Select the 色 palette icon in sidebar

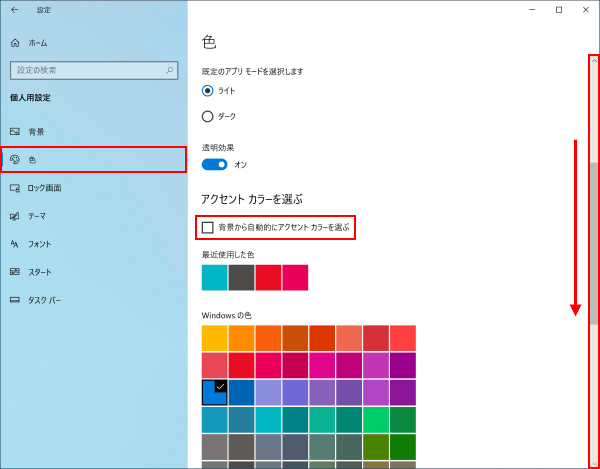point(14,160)
